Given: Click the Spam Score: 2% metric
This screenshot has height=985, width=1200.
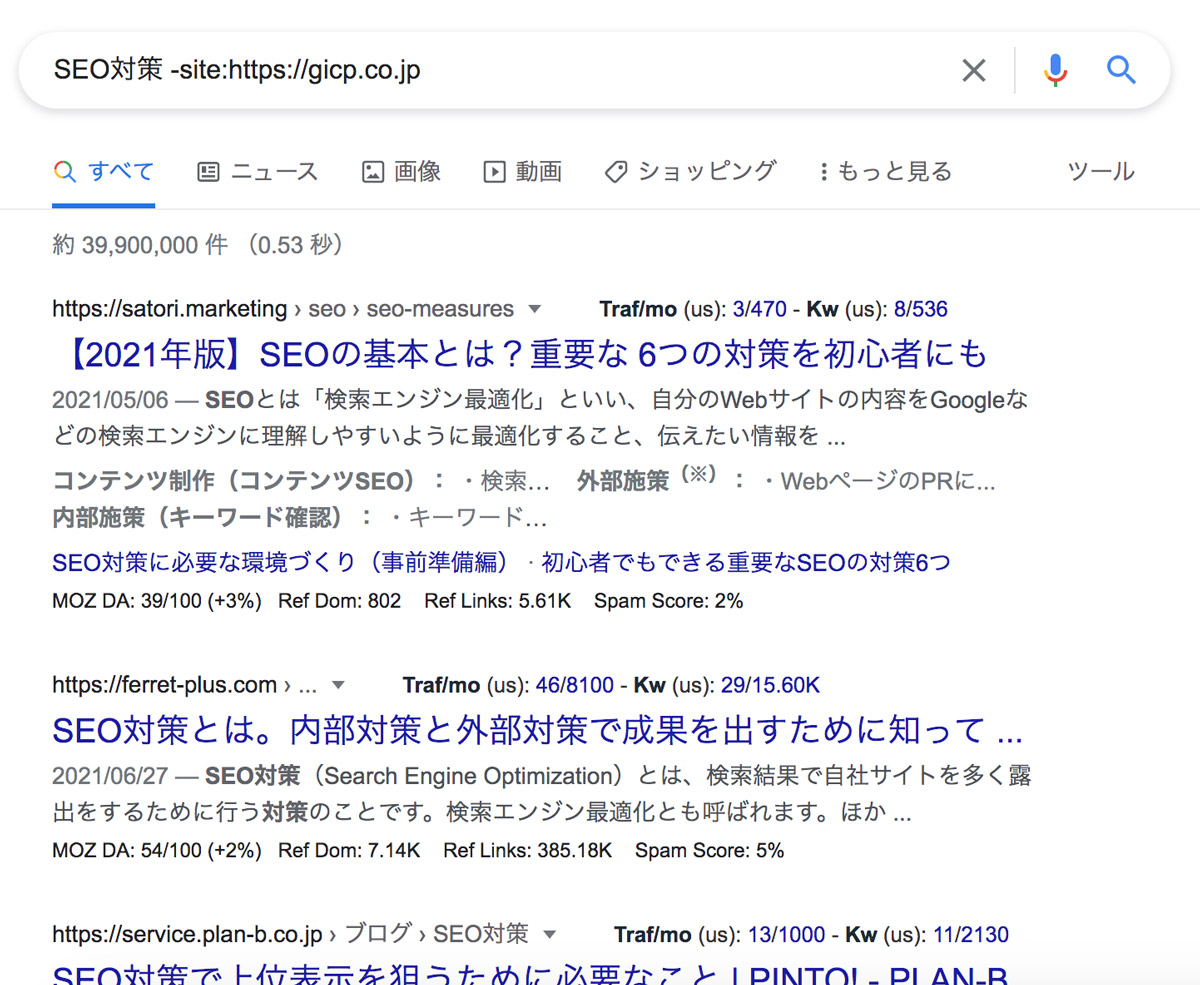Looking at the screenshot, I should point(669,601).
